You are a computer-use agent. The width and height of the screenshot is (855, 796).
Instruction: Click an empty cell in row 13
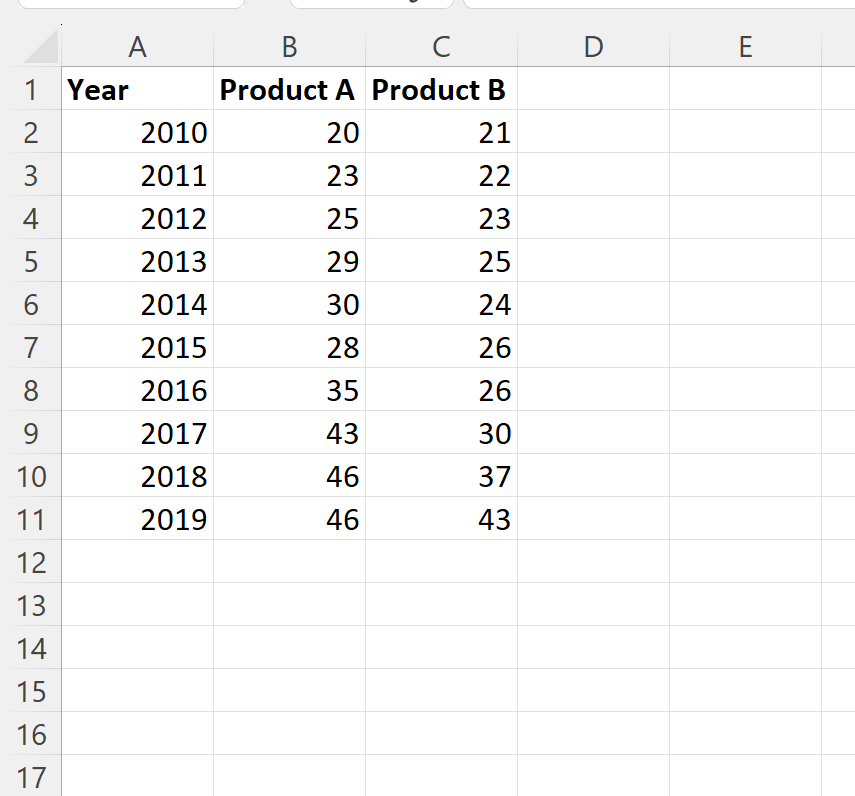point(593,605)
